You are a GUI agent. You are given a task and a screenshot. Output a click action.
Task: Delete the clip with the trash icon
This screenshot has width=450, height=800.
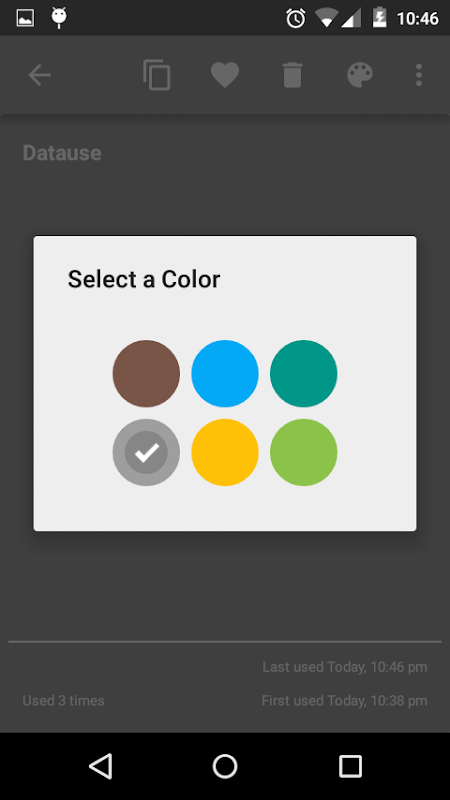coord(292,76)
